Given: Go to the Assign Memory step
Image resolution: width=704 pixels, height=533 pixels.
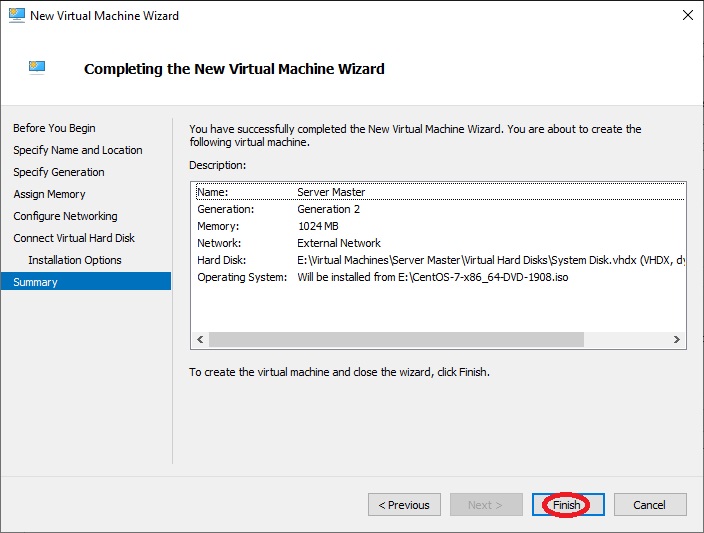Looking at the screenshot, I should click(x=49, y=194).
